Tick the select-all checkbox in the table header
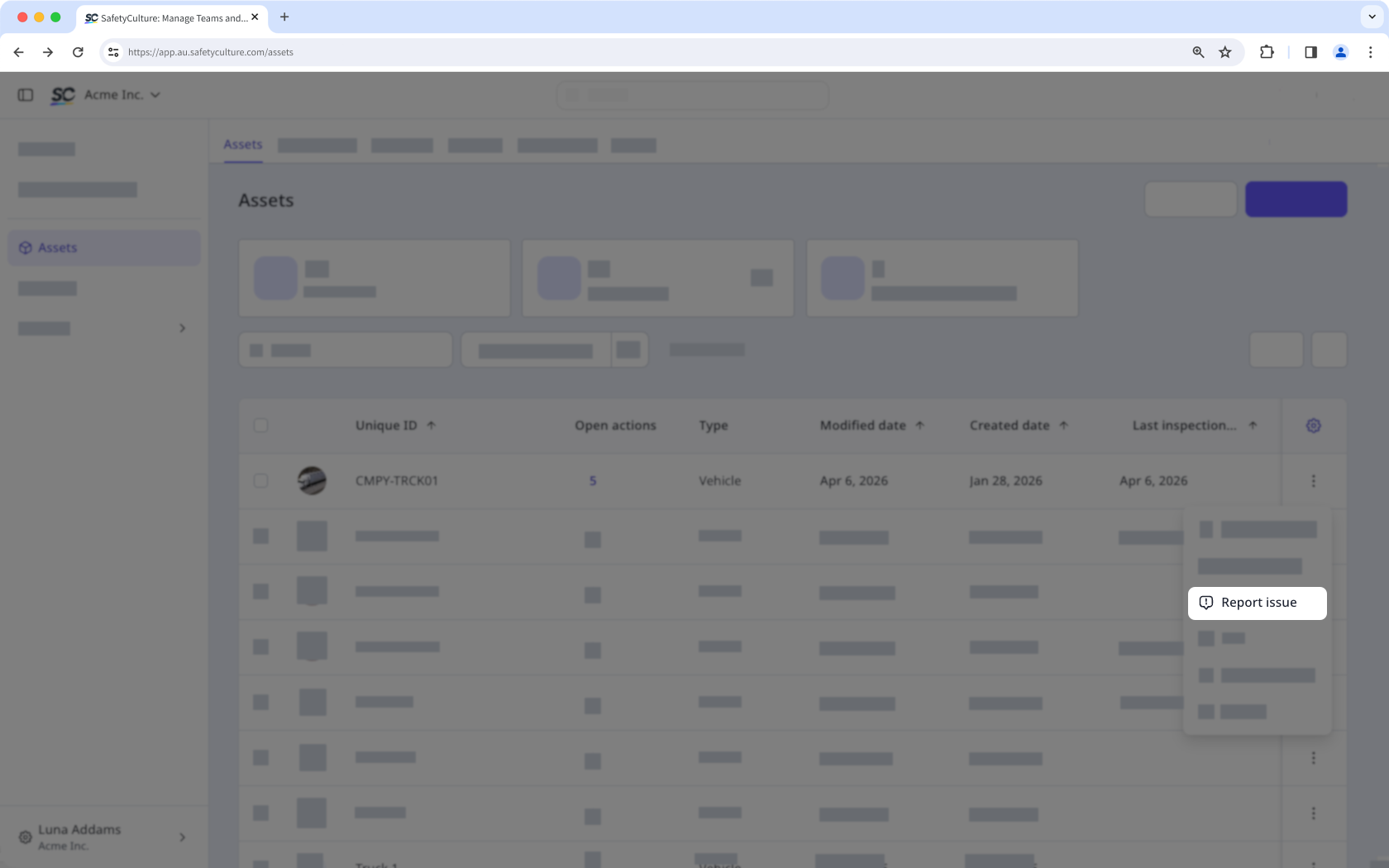 [x=261, y=426]
